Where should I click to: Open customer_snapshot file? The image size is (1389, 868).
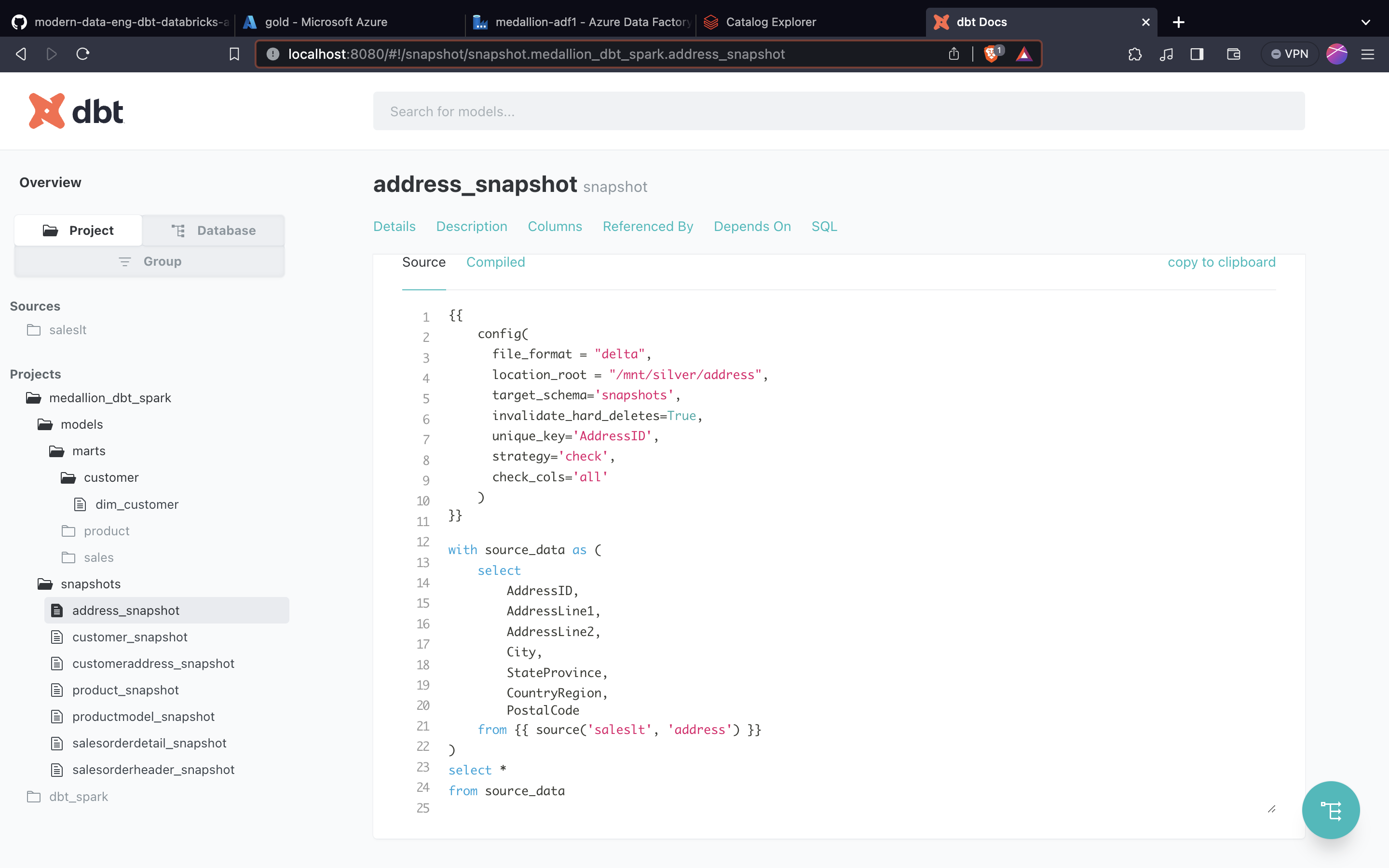pyautogui.click(x=119, y=637)
